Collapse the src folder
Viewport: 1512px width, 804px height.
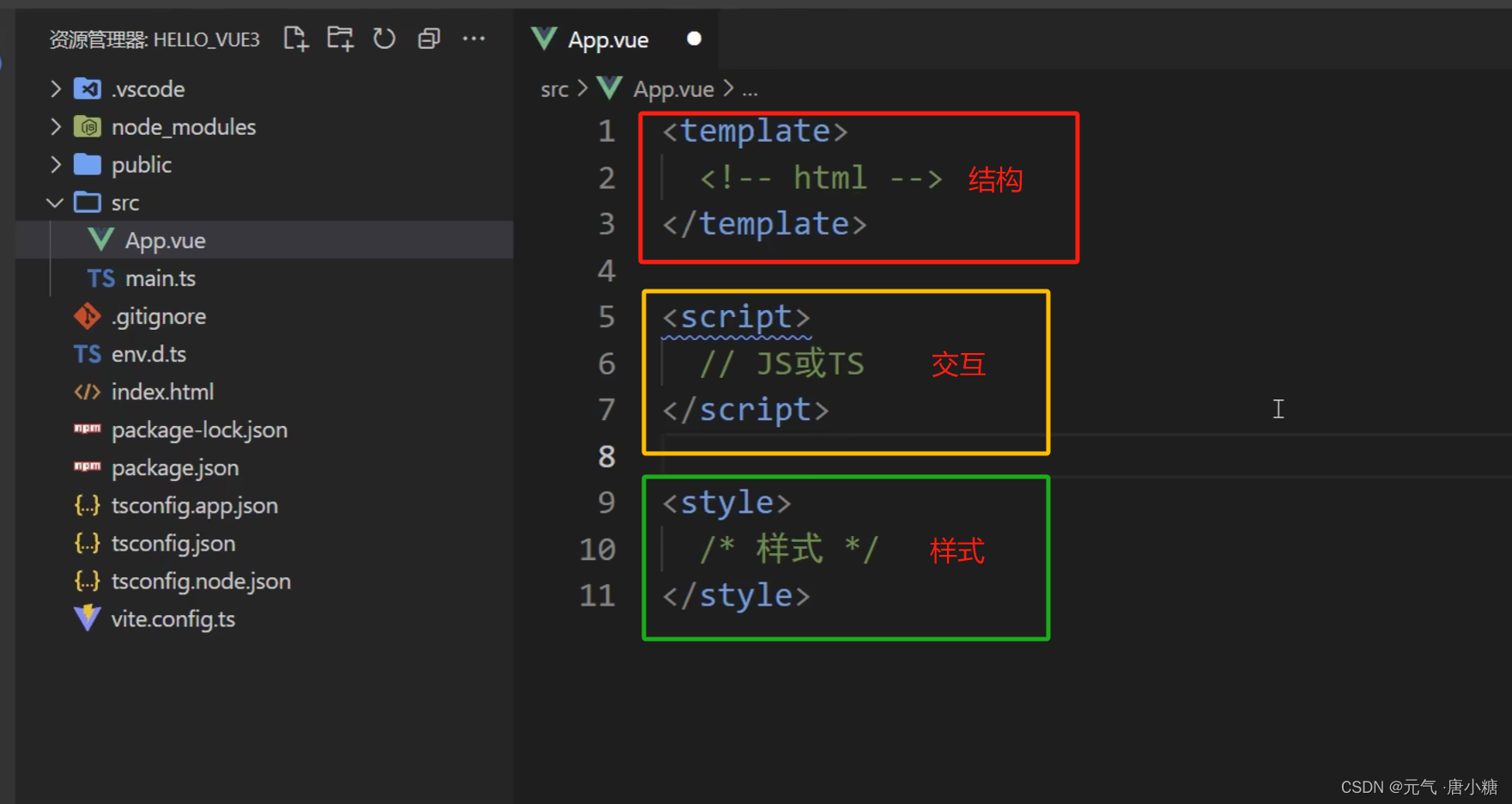tap(54, 202)
